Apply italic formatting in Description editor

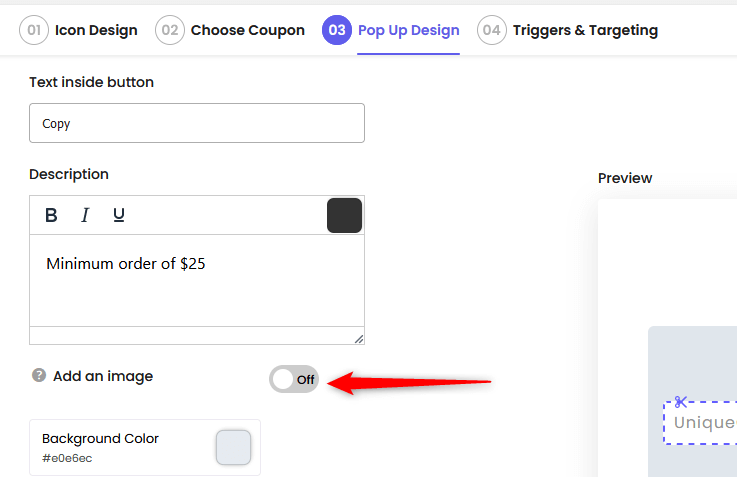tap(85, 215)
